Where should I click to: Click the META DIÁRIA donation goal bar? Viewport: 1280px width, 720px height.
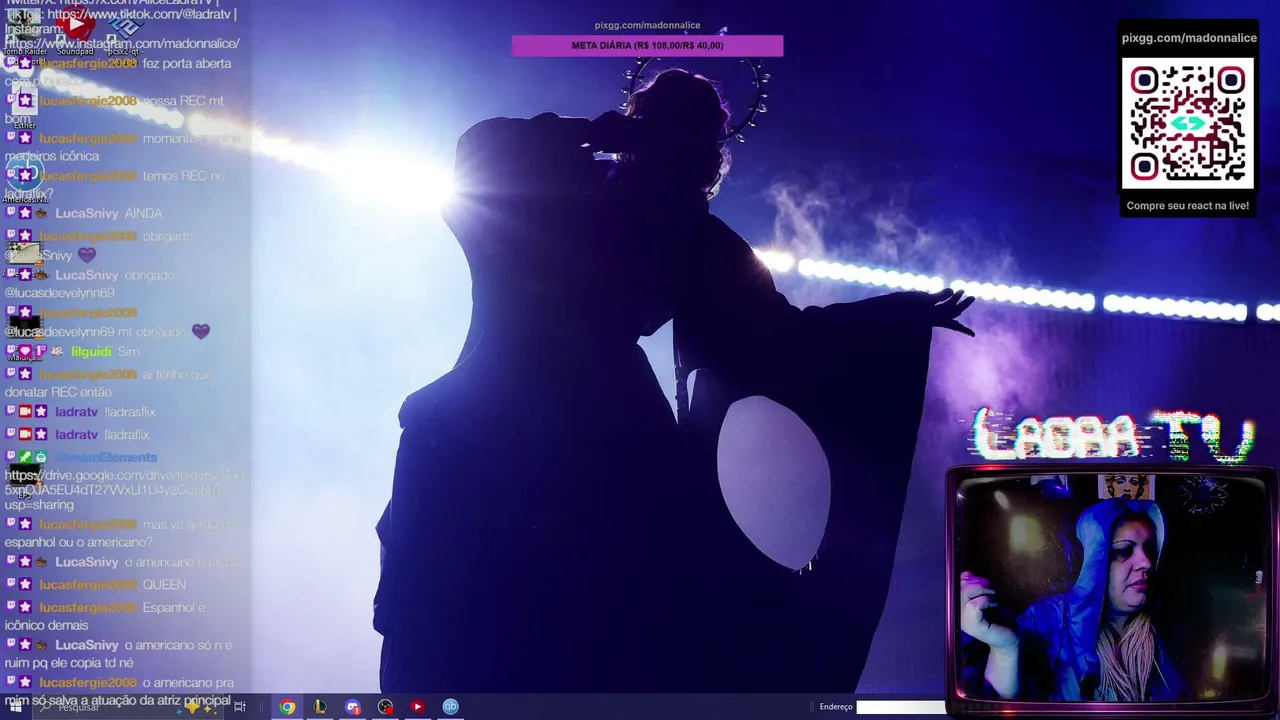coord(647,46)
